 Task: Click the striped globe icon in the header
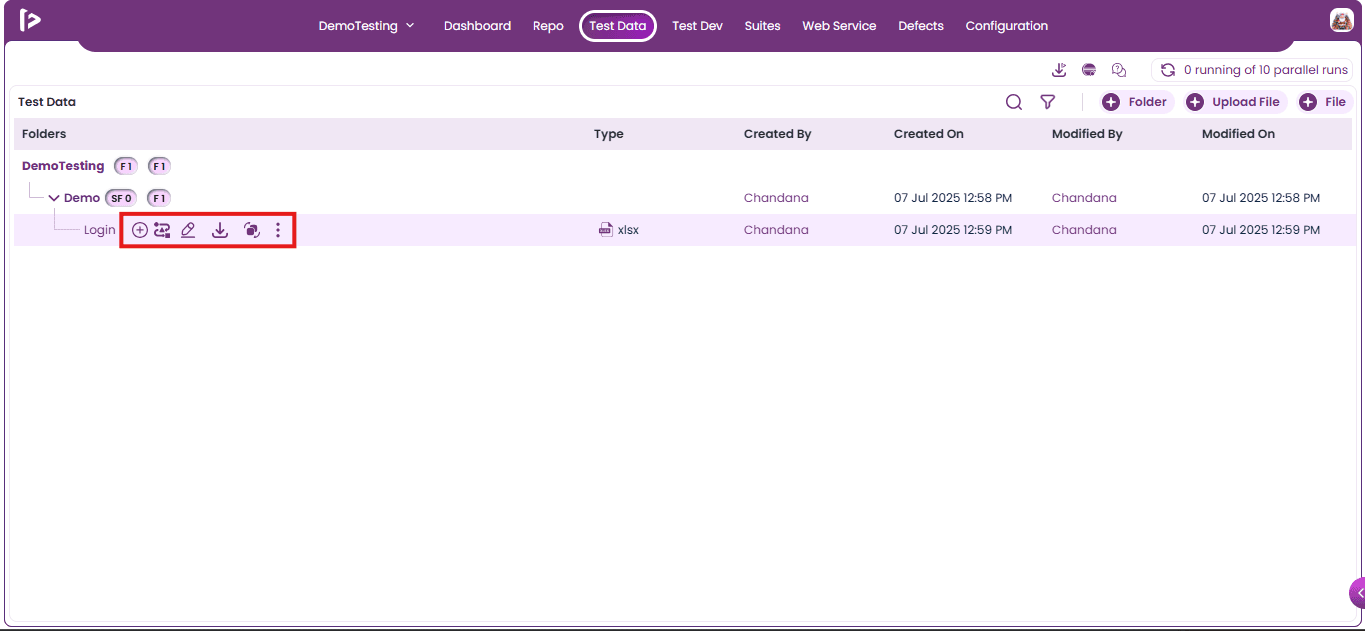coord(1089,70)
